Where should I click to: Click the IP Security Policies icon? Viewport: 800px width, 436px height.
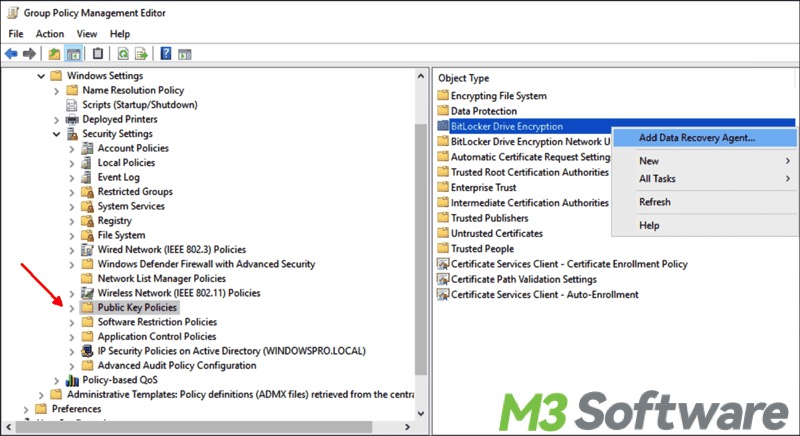pyautogui.click(x=87, y=351)
